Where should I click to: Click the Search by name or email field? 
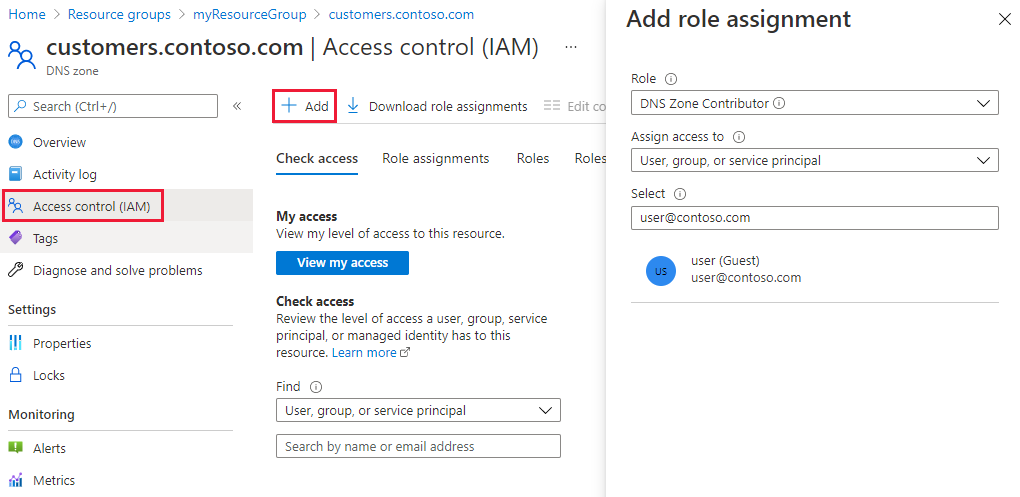tap(417, 446)
